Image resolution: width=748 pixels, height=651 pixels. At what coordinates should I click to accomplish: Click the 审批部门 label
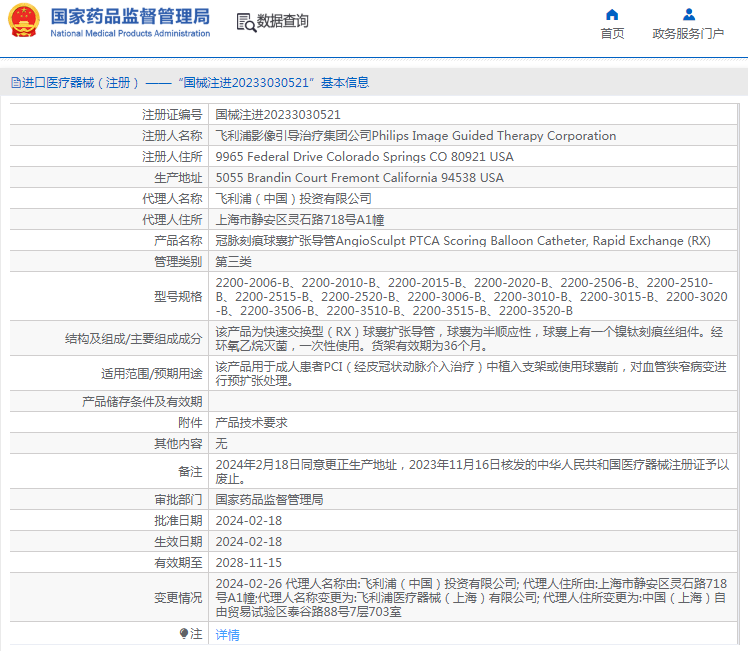click(178, 500)
